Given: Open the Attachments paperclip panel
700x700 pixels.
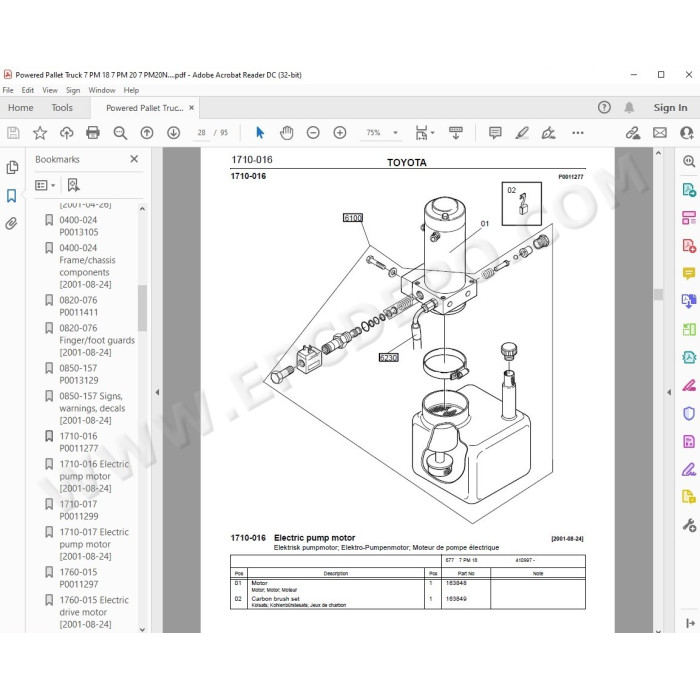Looking at the screenshot, I should tap(12, 223).
